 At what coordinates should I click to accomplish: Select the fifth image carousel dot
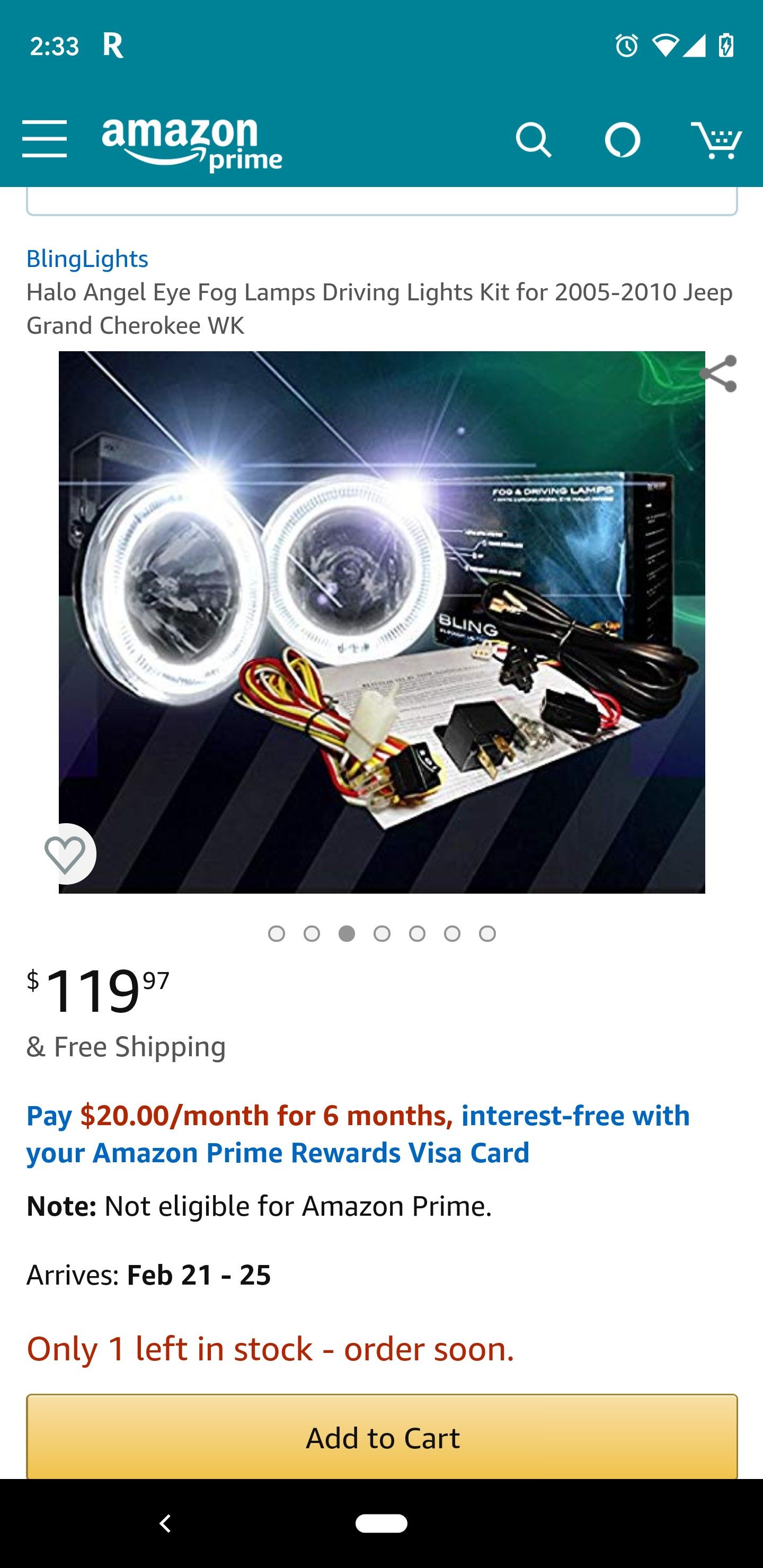click(417, 934)
